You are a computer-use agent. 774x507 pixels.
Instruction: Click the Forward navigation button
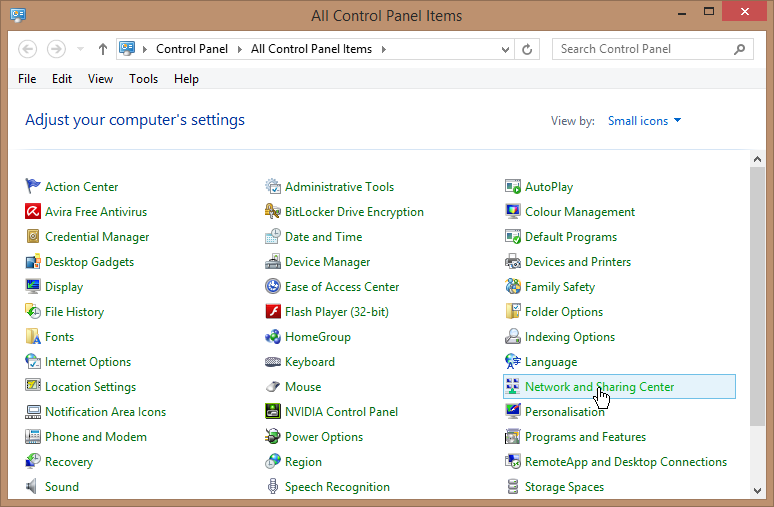pos(56,49)
